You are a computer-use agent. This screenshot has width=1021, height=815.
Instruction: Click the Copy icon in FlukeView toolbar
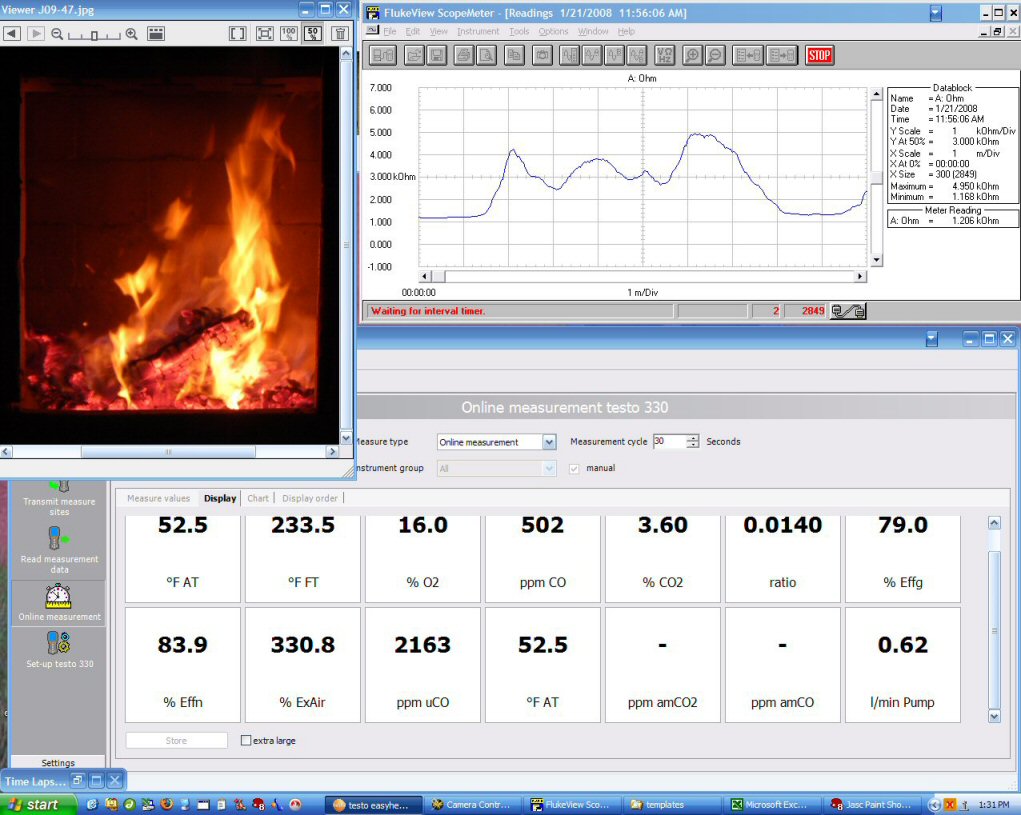coord(514,56)
